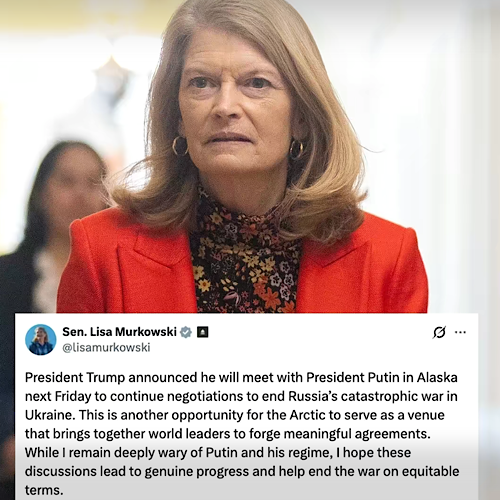Viewport: 500px width, 500px height.
Task: Click the Sen. Lisa Murkowski display name
Action: [x=119, y=332]
